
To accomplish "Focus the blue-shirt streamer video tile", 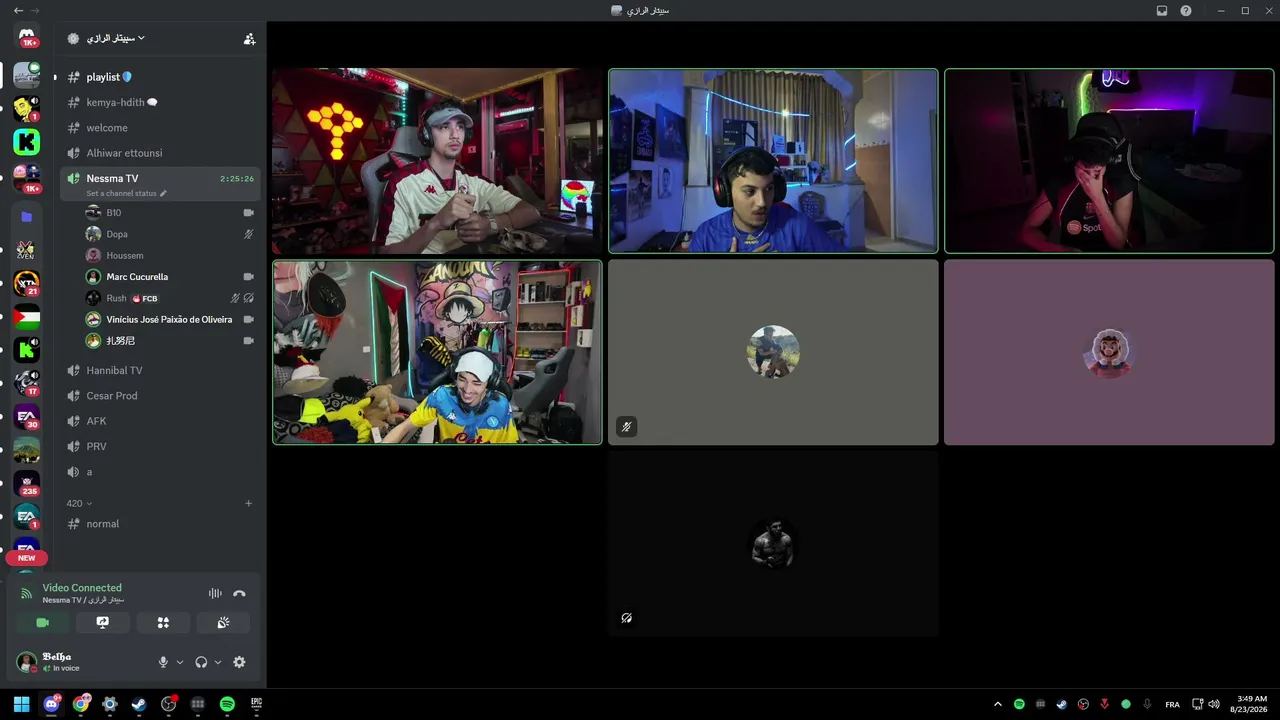I will click(773, 161).
